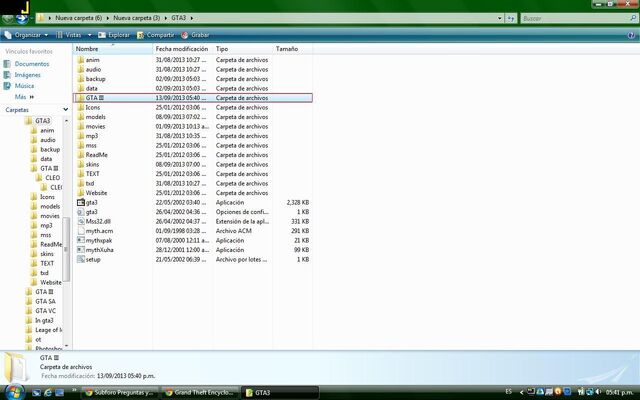Screen dimensions: 640x400
Task: Click Compartir in the toolbar
Action: pos(156,35)
